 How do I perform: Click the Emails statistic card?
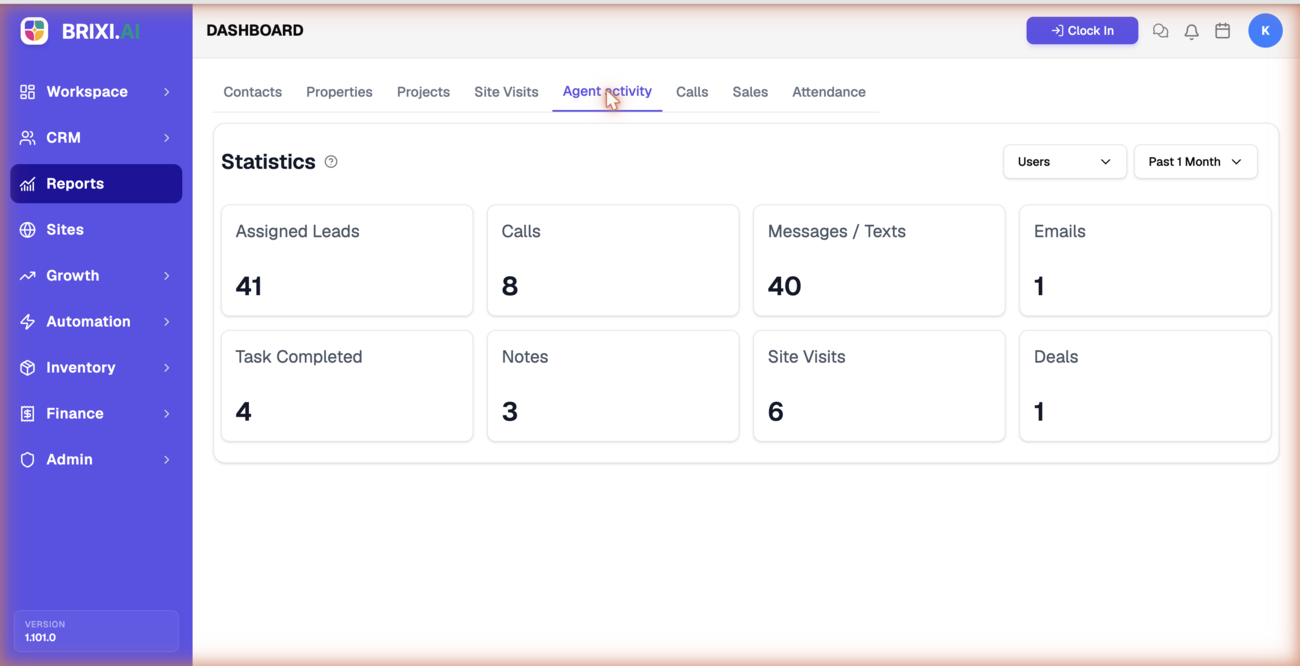tap(1145, 261)
